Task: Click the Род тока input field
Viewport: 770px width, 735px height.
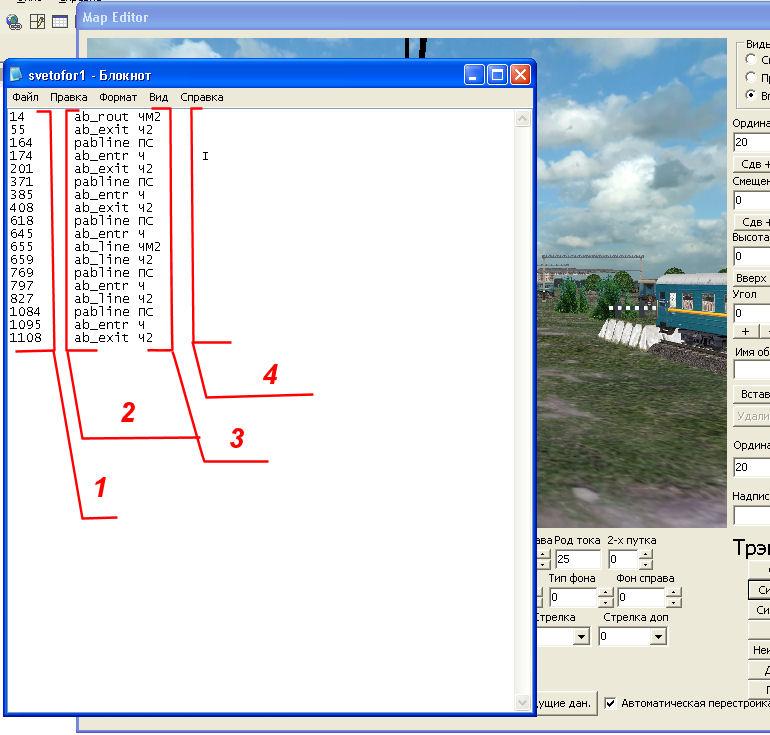Action: [x=576, y=559]
